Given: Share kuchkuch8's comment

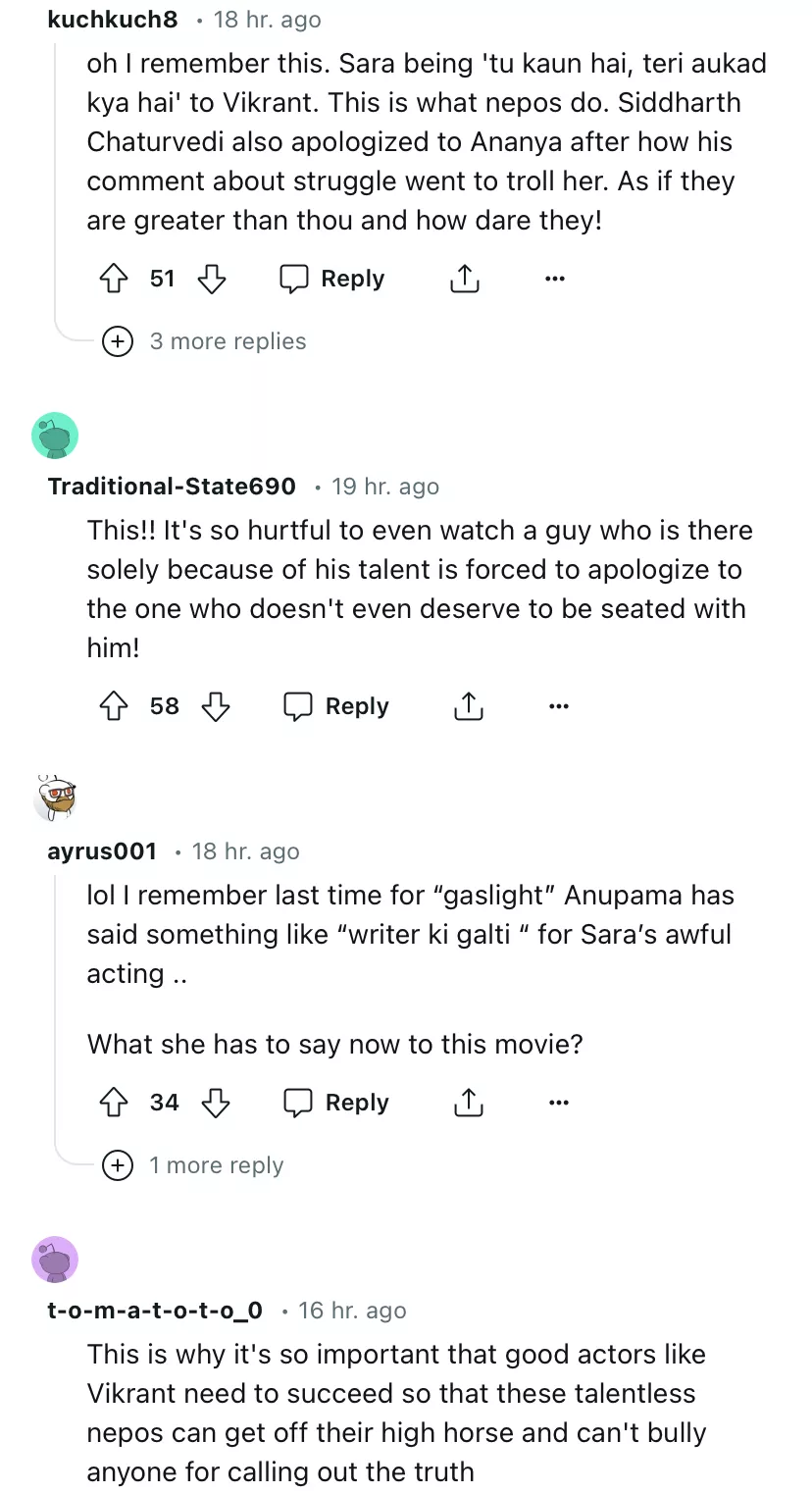Looking at the screenshot, I should click(x=464, y=280).
